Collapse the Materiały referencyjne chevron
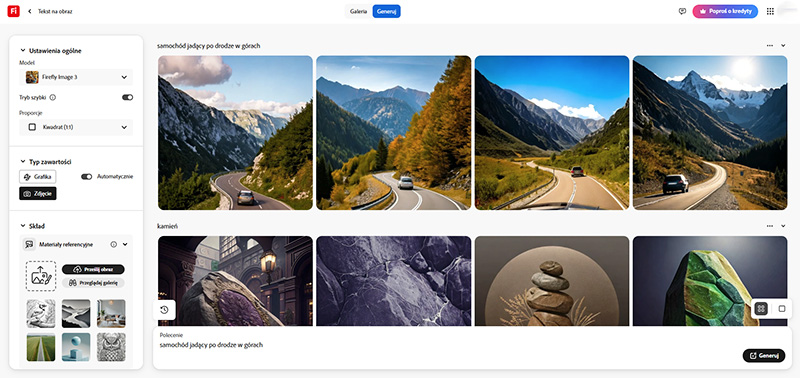Image resolution: width=800 pixels, height=378 pixels. point(125,244)
